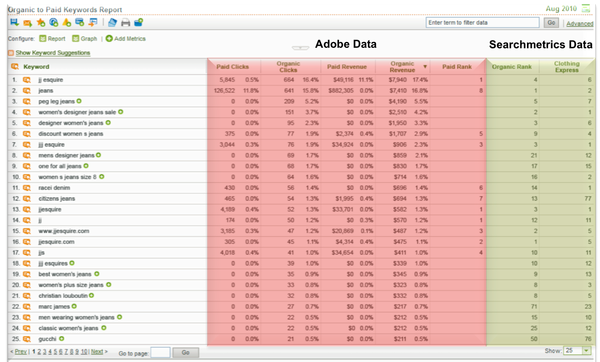Screen dimensions: 600x362
Task: Click keyword text 'jjesquire.com'
Action: (56, 242)
